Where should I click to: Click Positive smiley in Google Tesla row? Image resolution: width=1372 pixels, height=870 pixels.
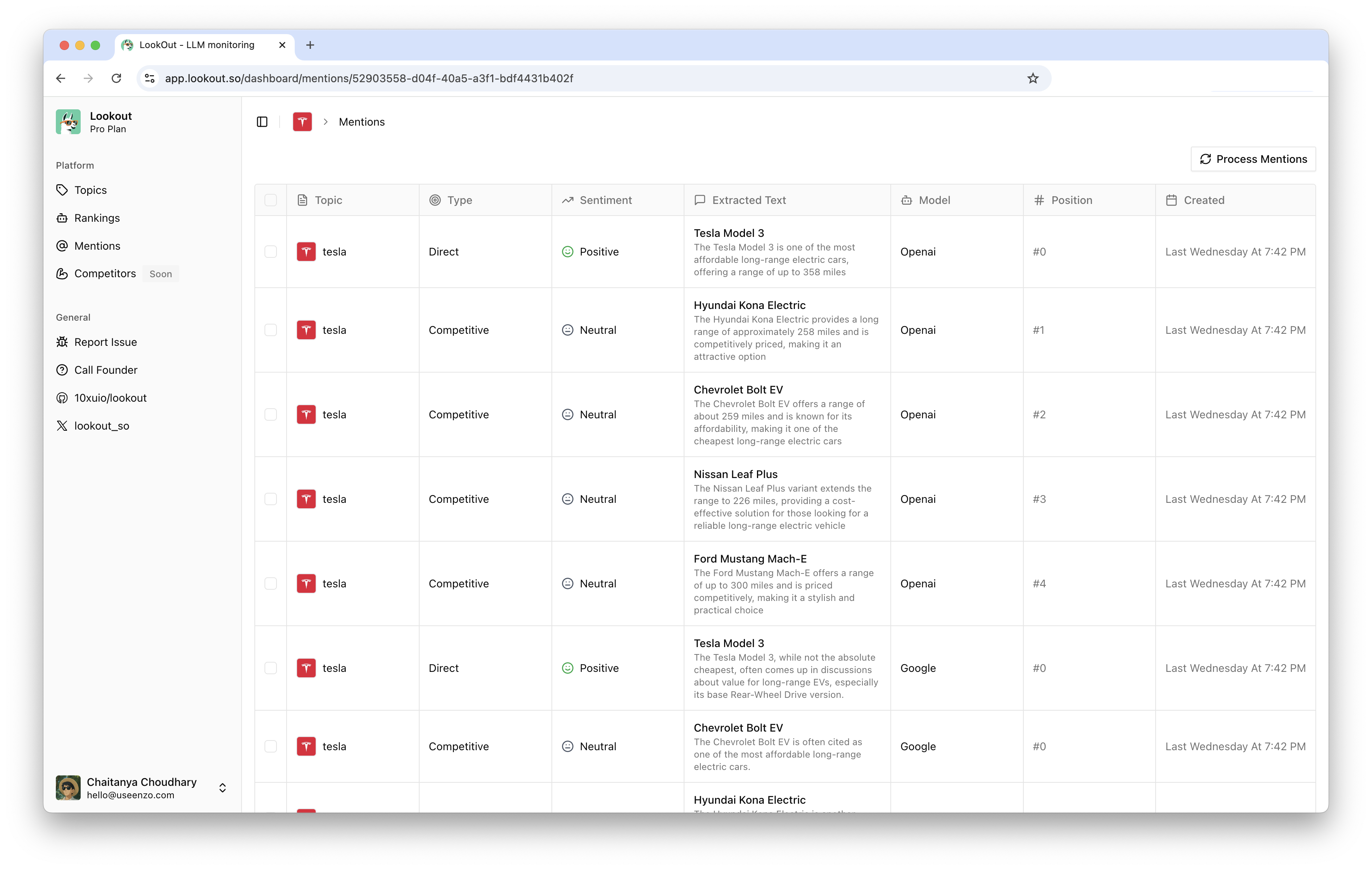[x=567, y=668]
